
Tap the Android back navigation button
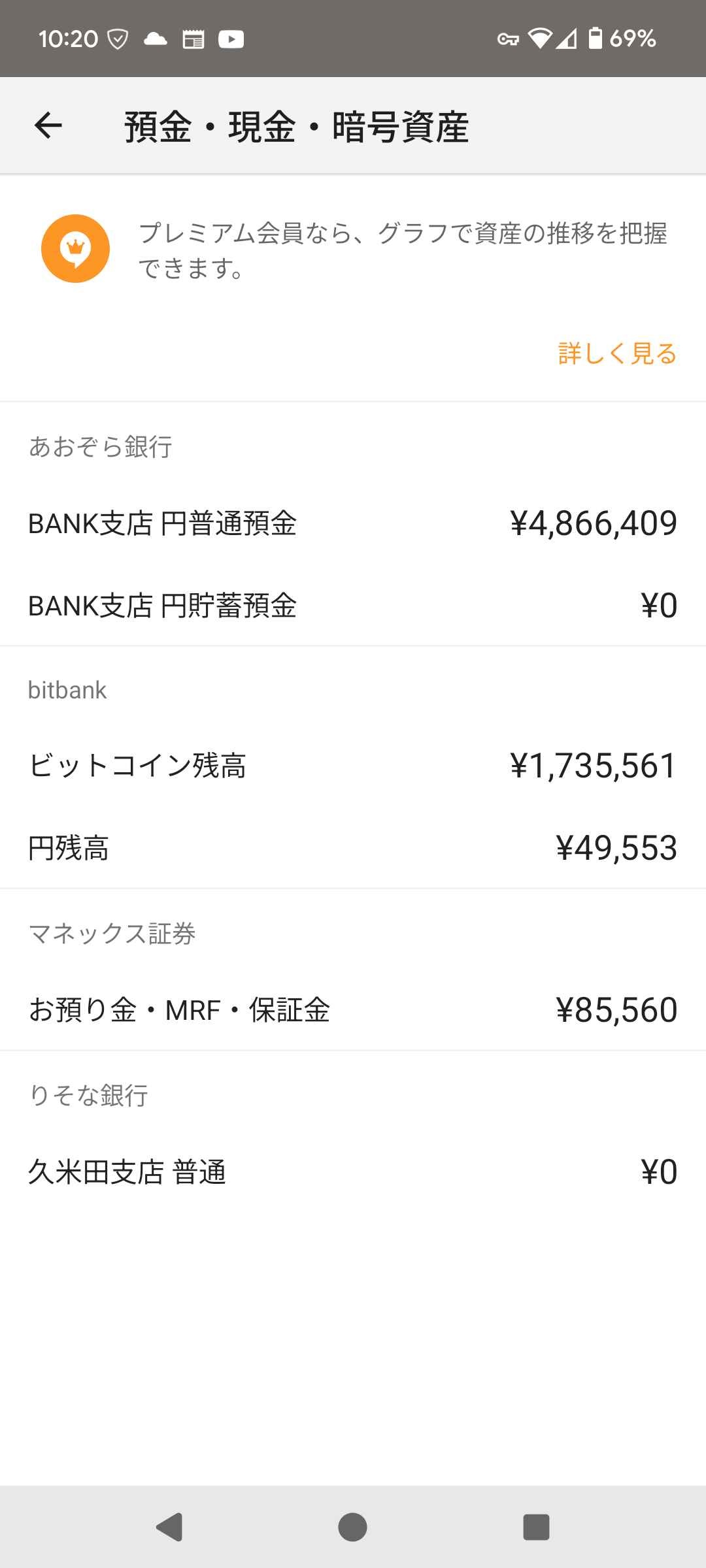coord(169,1527)
